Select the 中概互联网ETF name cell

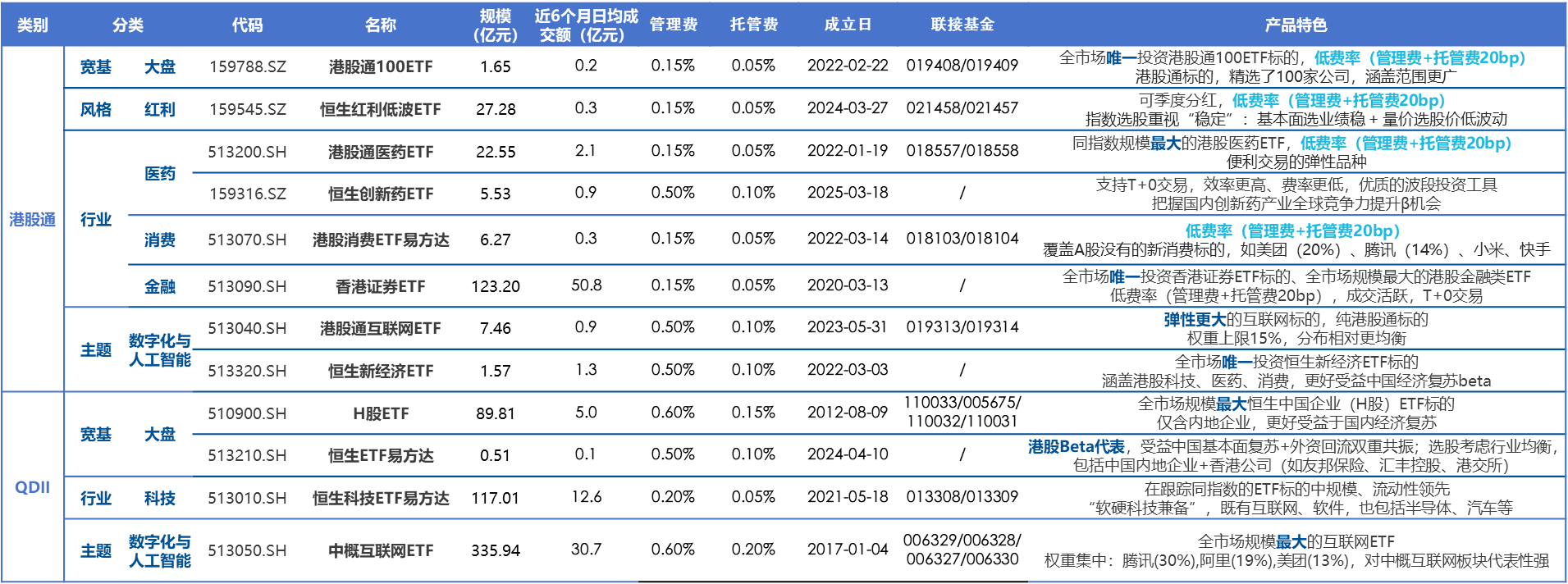381,550
